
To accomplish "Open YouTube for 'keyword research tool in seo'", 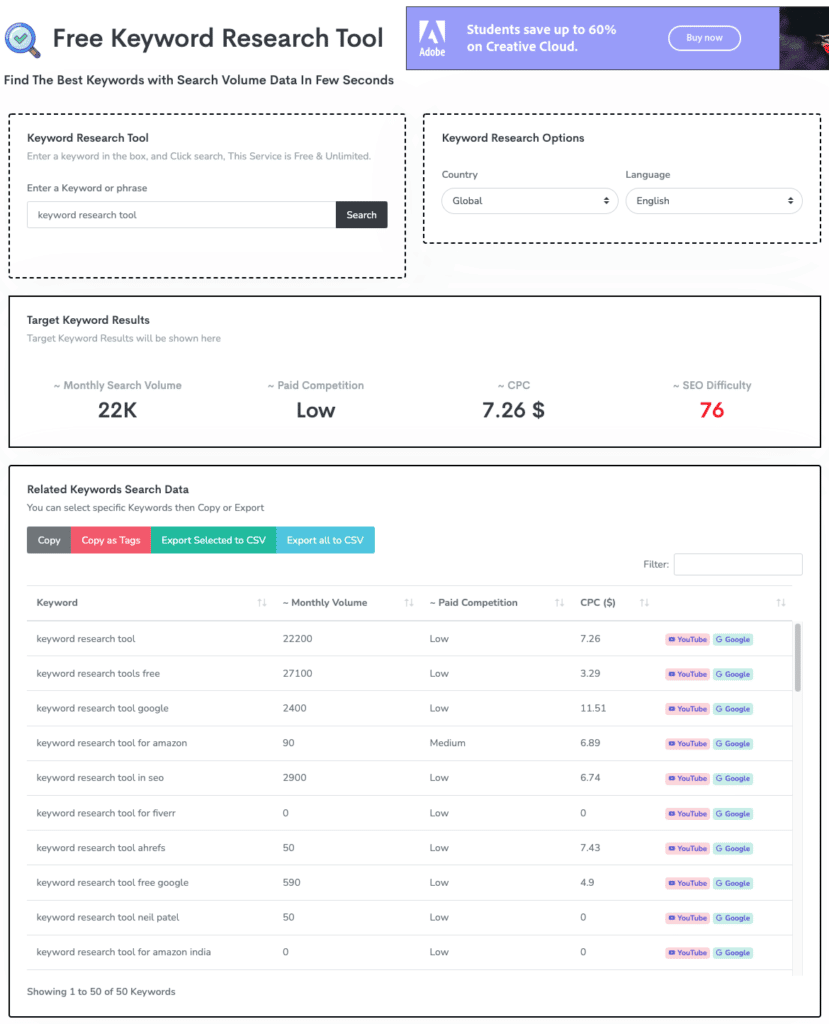I will pos(687,778).
